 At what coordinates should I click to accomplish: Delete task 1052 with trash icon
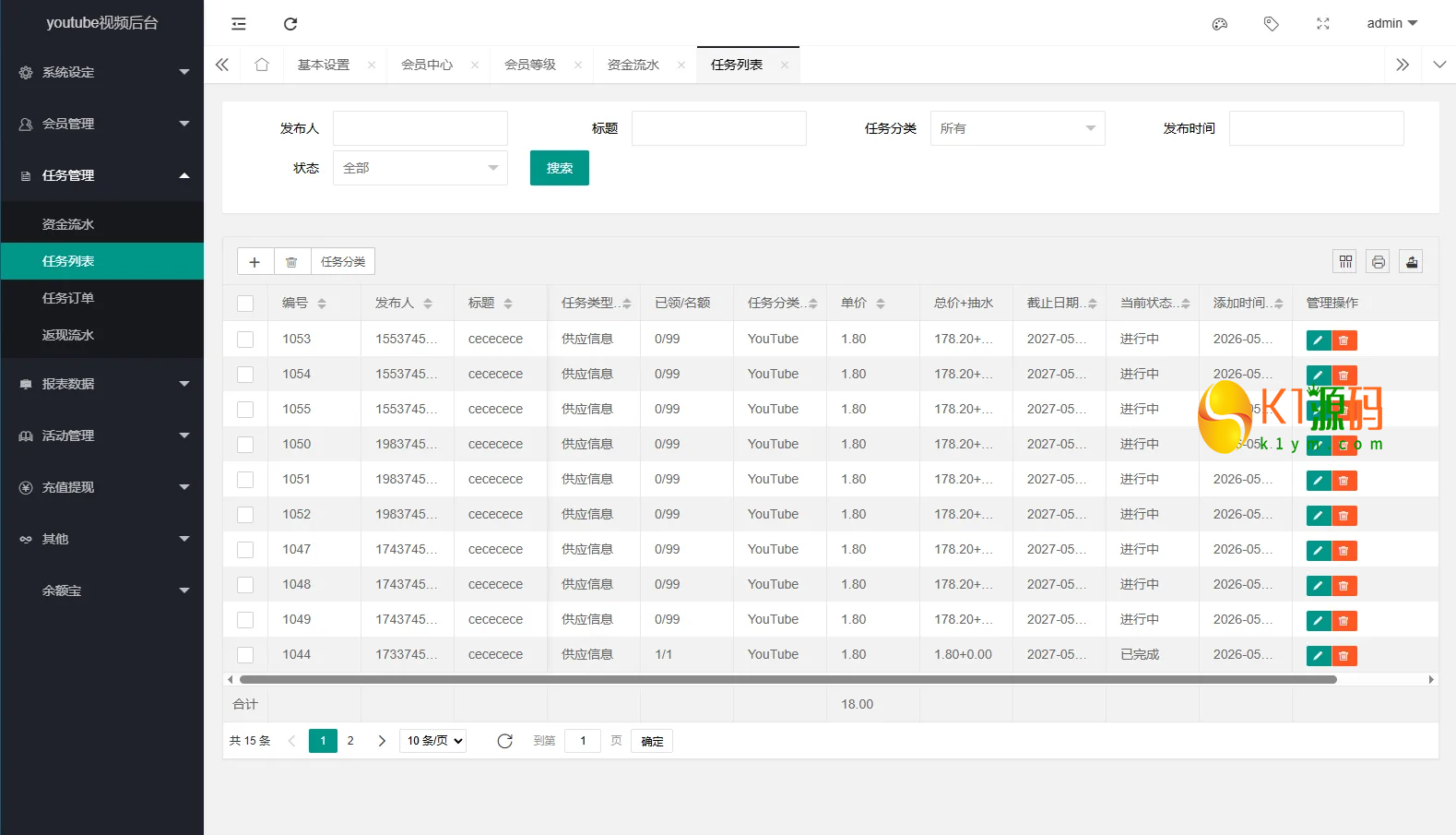tap(1344, 516)
